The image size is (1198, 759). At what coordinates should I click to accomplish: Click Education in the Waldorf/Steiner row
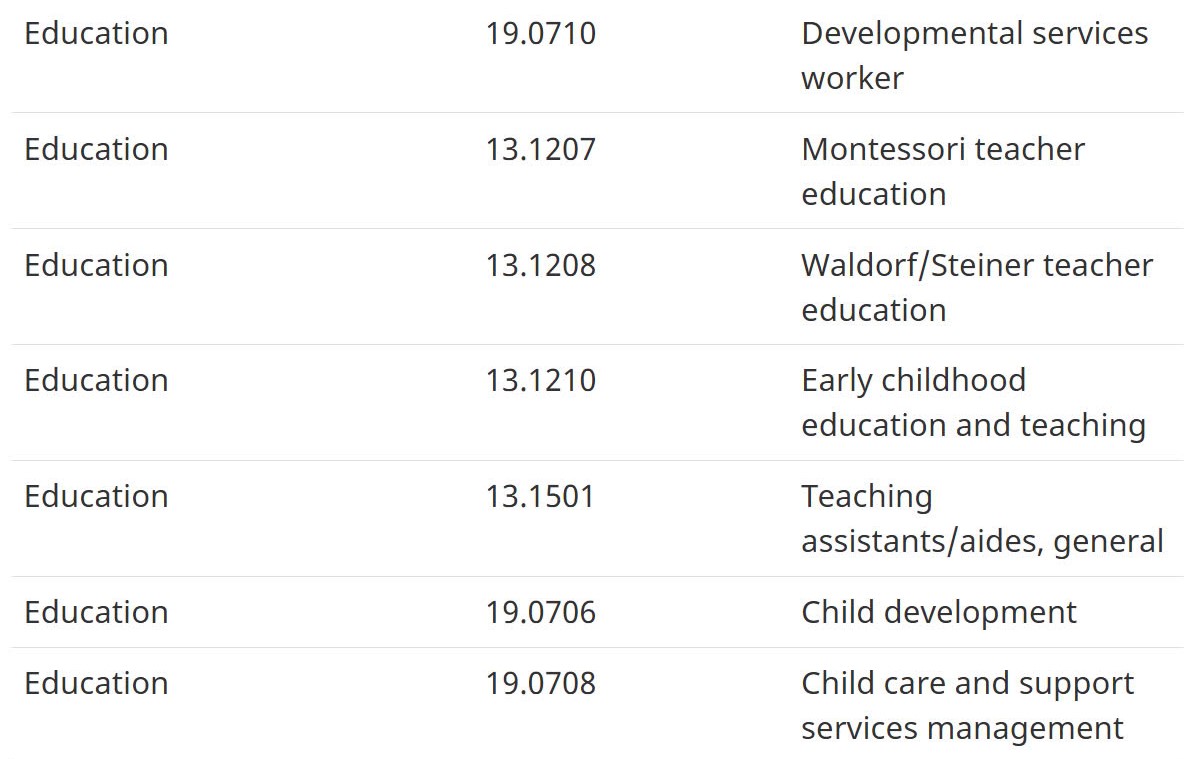point(96,266)
